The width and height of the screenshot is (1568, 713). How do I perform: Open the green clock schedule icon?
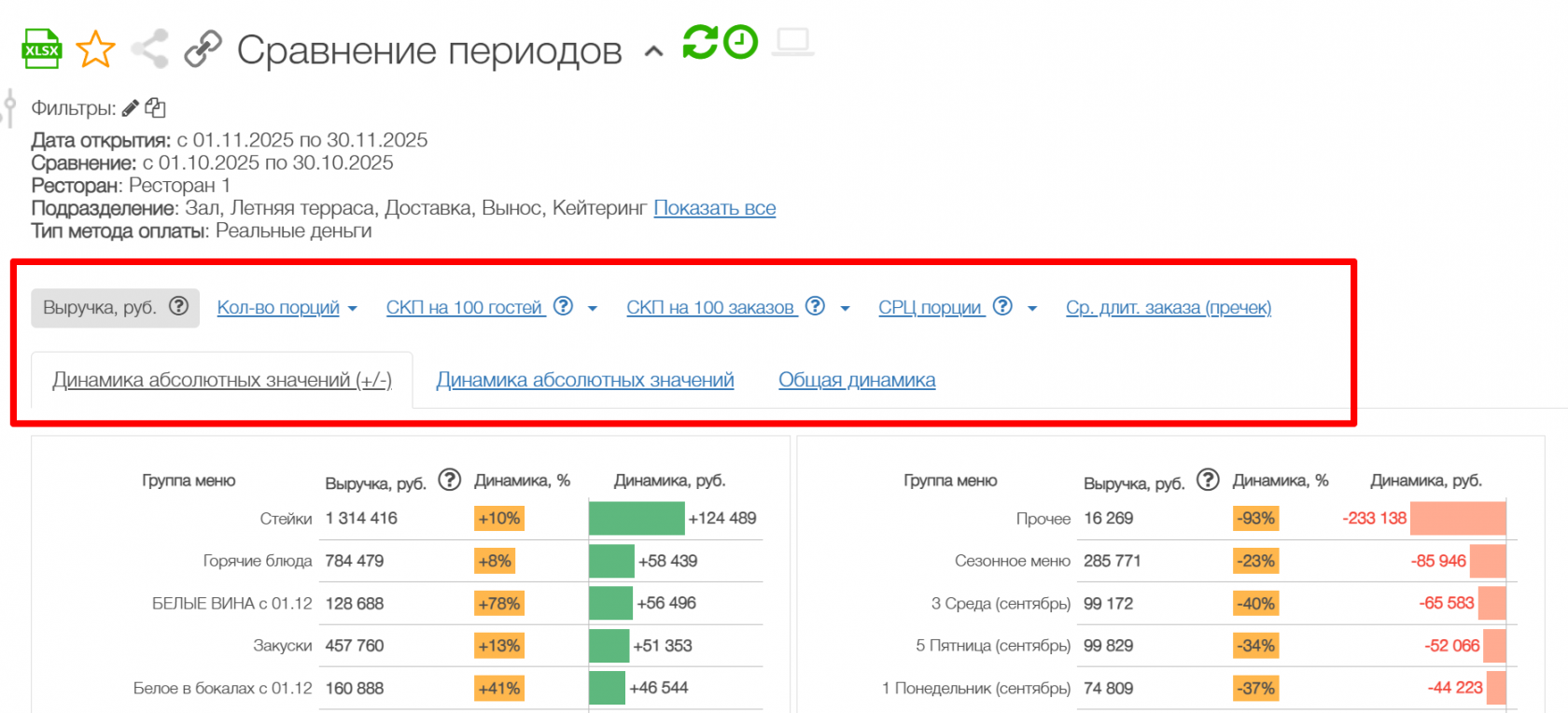741,42
